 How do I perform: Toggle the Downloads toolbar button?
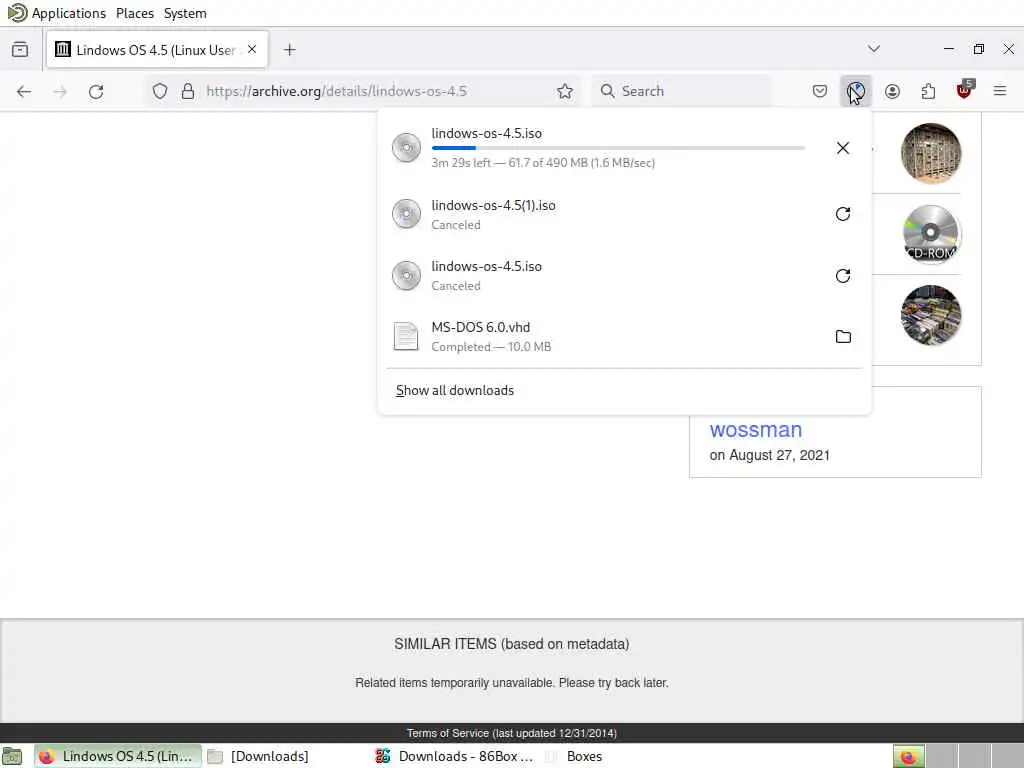click(x=856, y=91)
